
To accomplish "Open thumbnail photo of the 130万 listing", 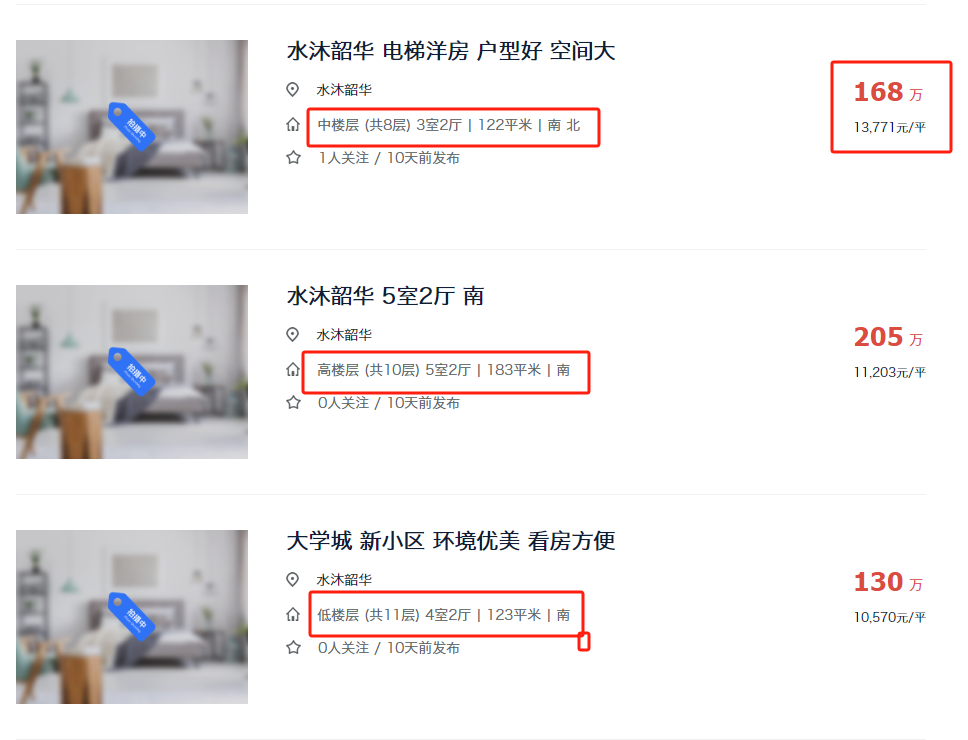I will pyautogui.click(x=132, y=617).
